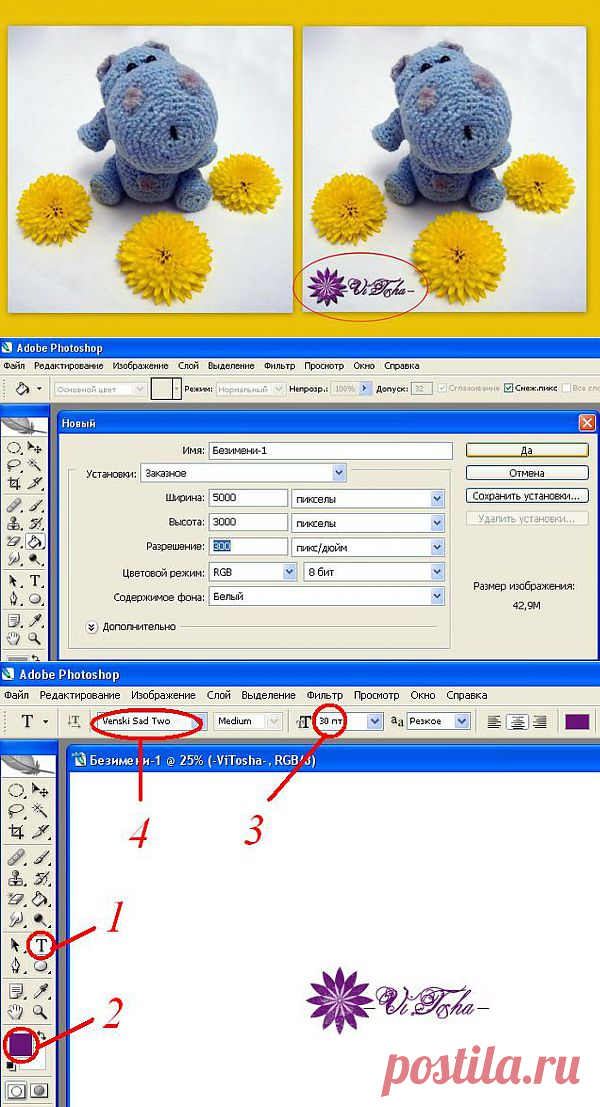Image resolution: width=600 pixels, height=1107 pixels.
Task: Open the font size dropdown showing 30 пт
Action: coord(375,721)
